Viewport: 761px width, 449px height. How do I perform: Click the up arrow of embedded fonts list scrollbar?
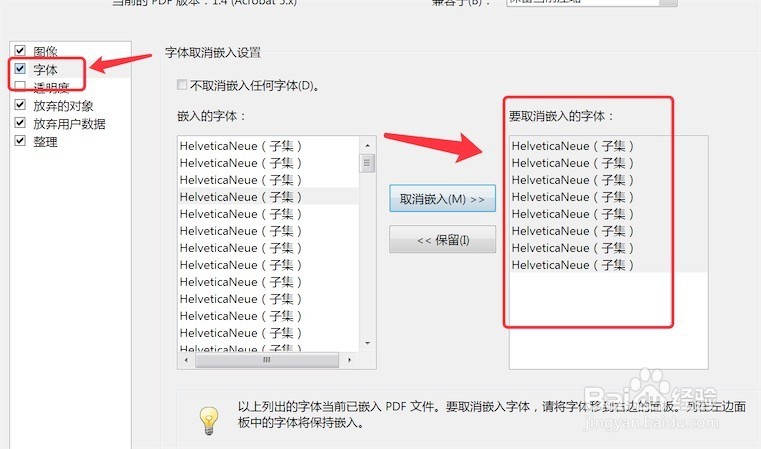(x=367, y=146)
